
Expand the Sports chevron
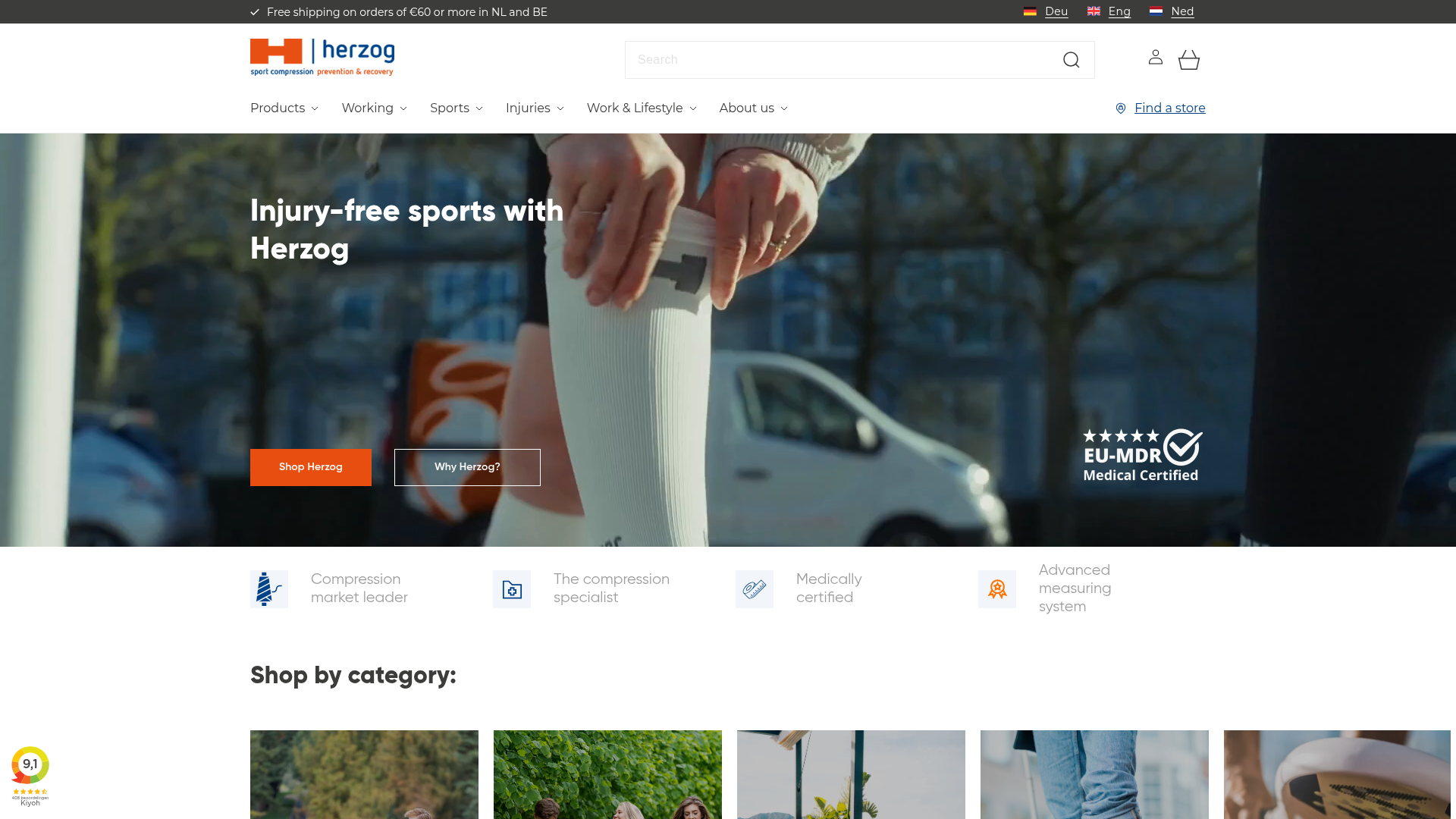click(479, 108)
